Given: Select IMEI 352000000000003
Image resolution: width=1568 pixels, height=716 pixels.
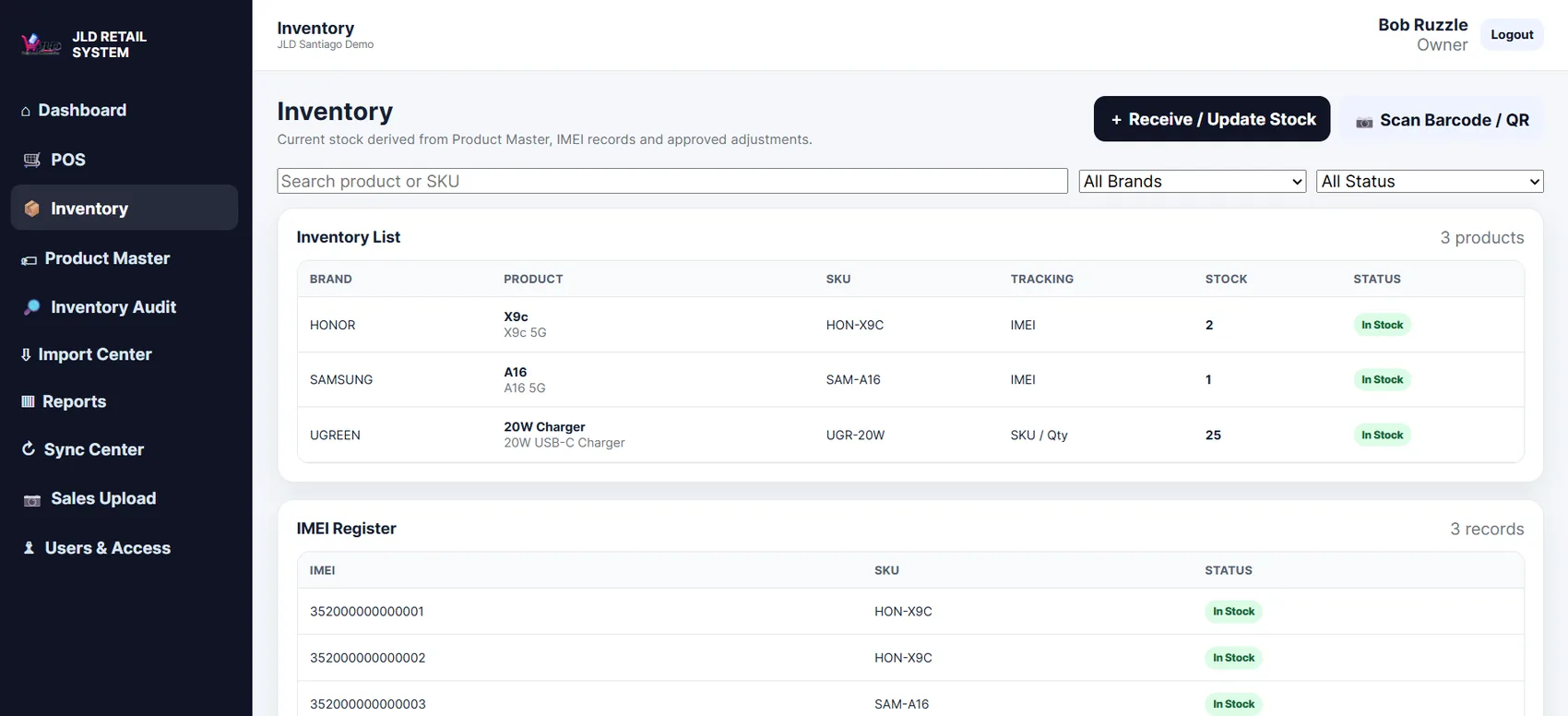Looking at the screenshot, I should click(368, 704).
